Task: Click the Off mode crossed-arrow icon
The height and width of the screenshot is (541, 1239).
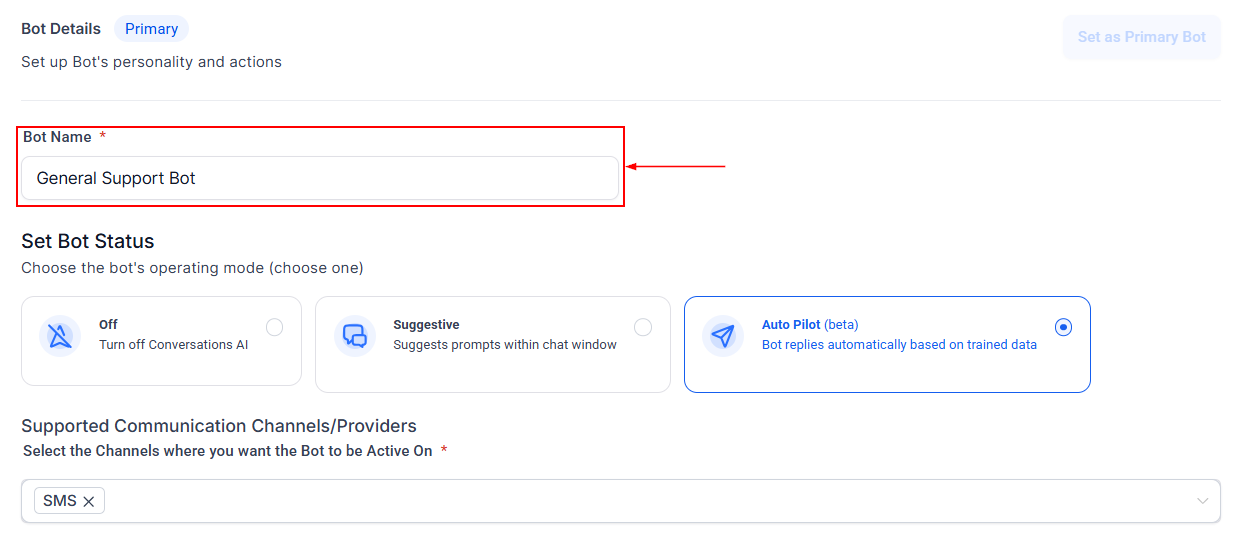Action: click(60, 336)
